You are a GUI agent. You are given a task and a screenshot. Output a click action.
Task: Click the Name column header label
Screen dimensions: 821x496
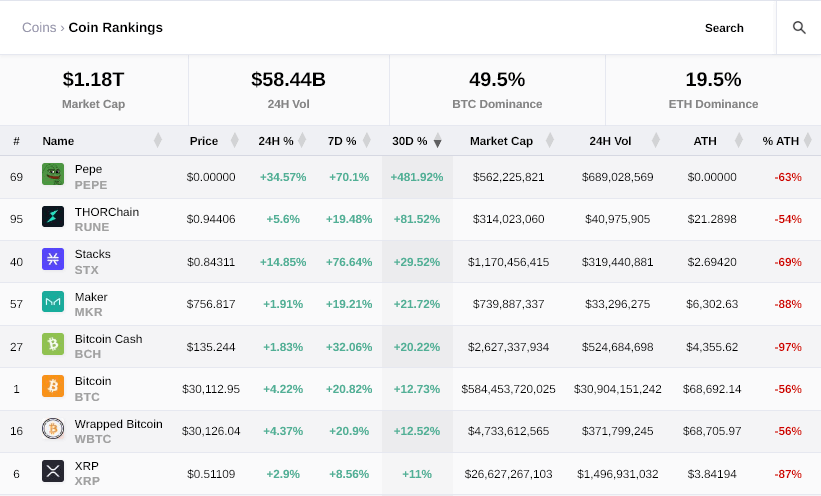[x=58, y=141]
